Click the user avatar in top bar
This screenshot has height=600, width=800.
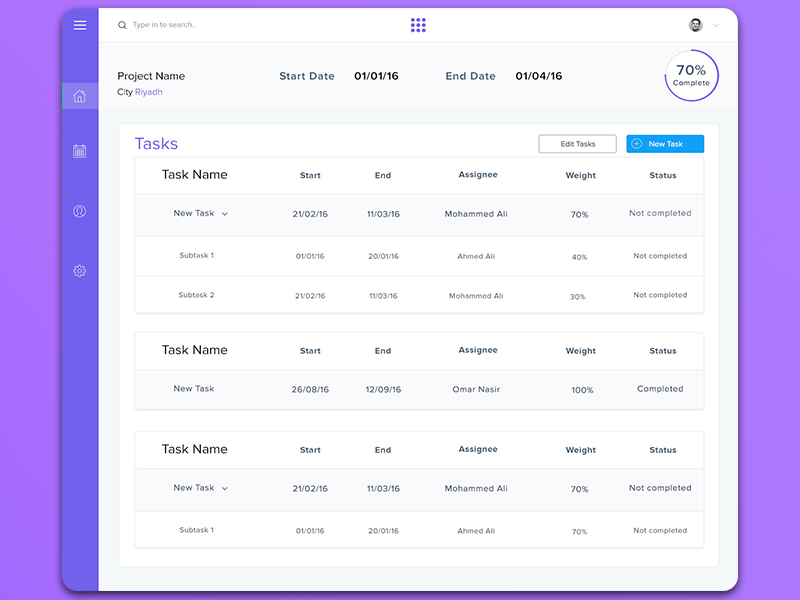(694, 24)
